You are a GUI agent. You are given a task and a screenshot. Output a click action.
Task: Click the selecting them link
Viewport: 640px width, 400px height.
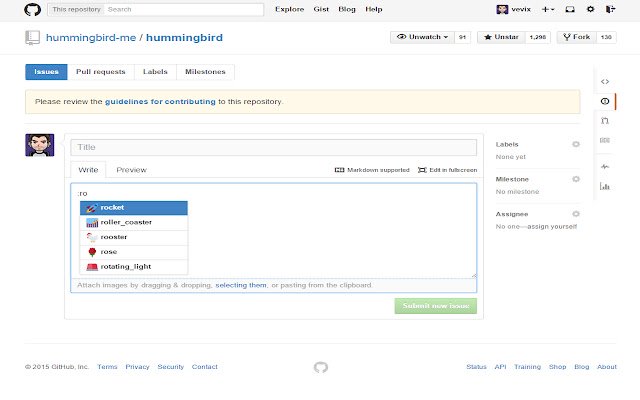pyautogui.click(x=241, y=285)
